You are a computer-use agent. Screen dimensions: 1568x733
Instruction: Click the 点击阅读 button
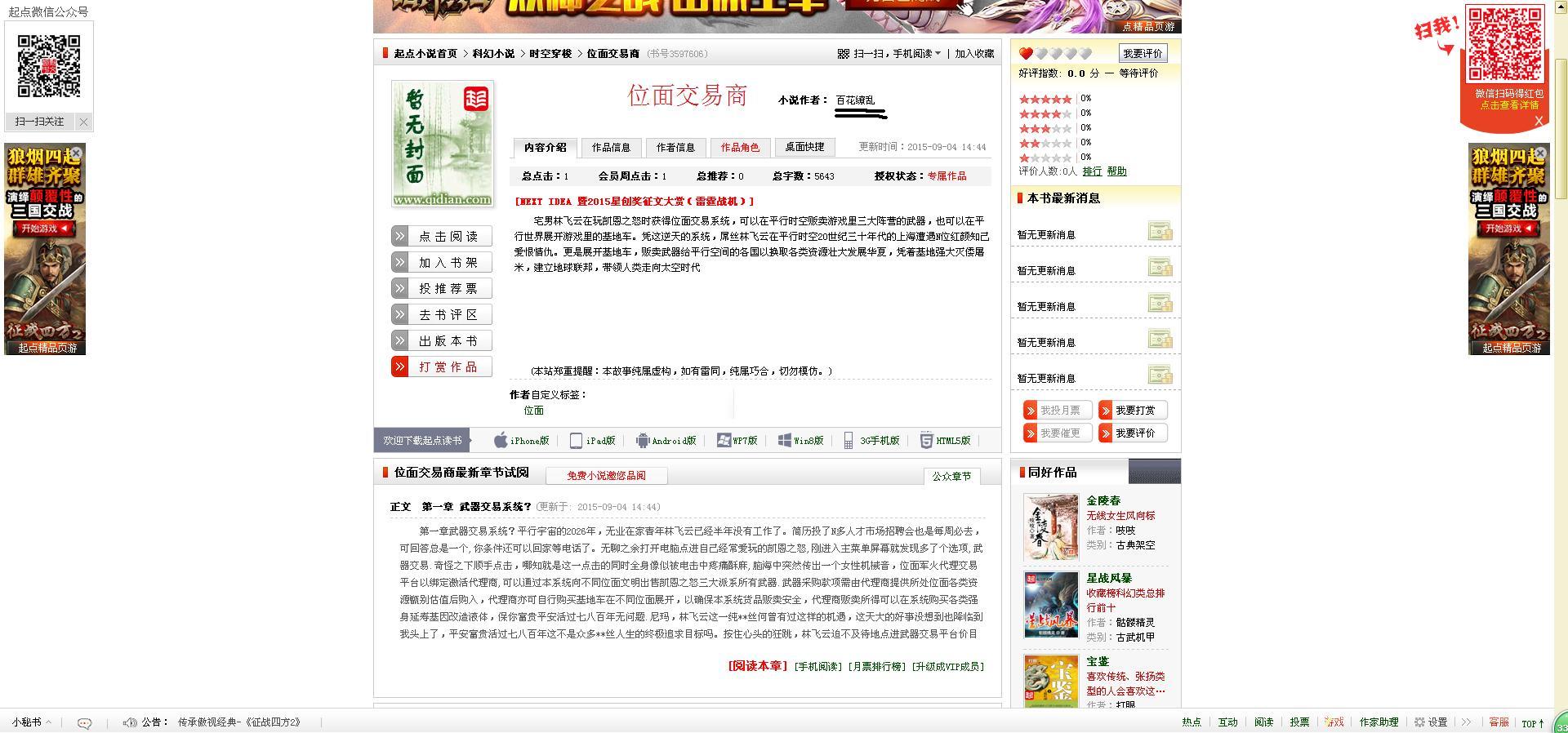[442, 237]
